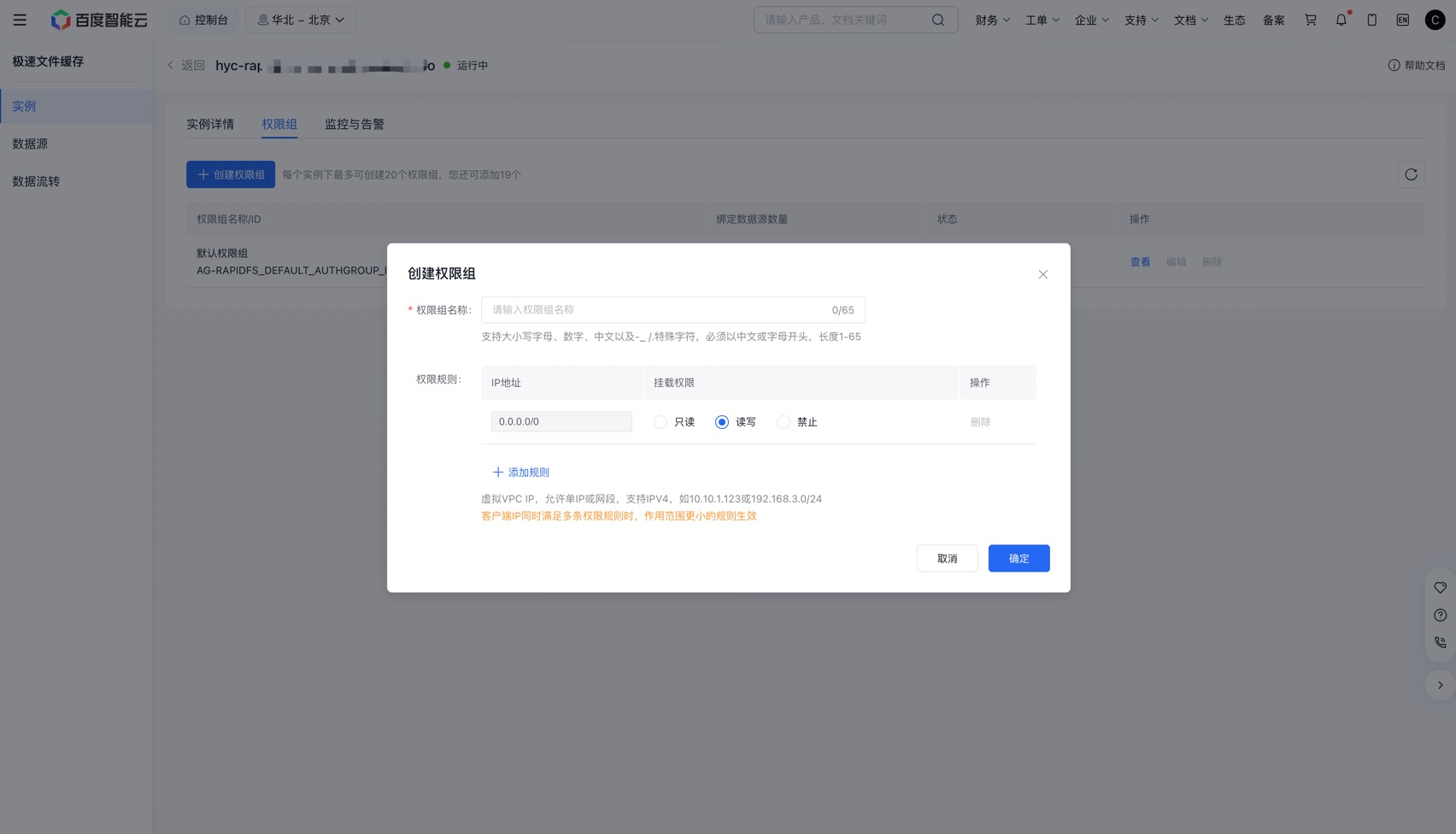Switch to the 监控与告警 tab
This screenshot has width=1456, height=834.
(354, 124)
